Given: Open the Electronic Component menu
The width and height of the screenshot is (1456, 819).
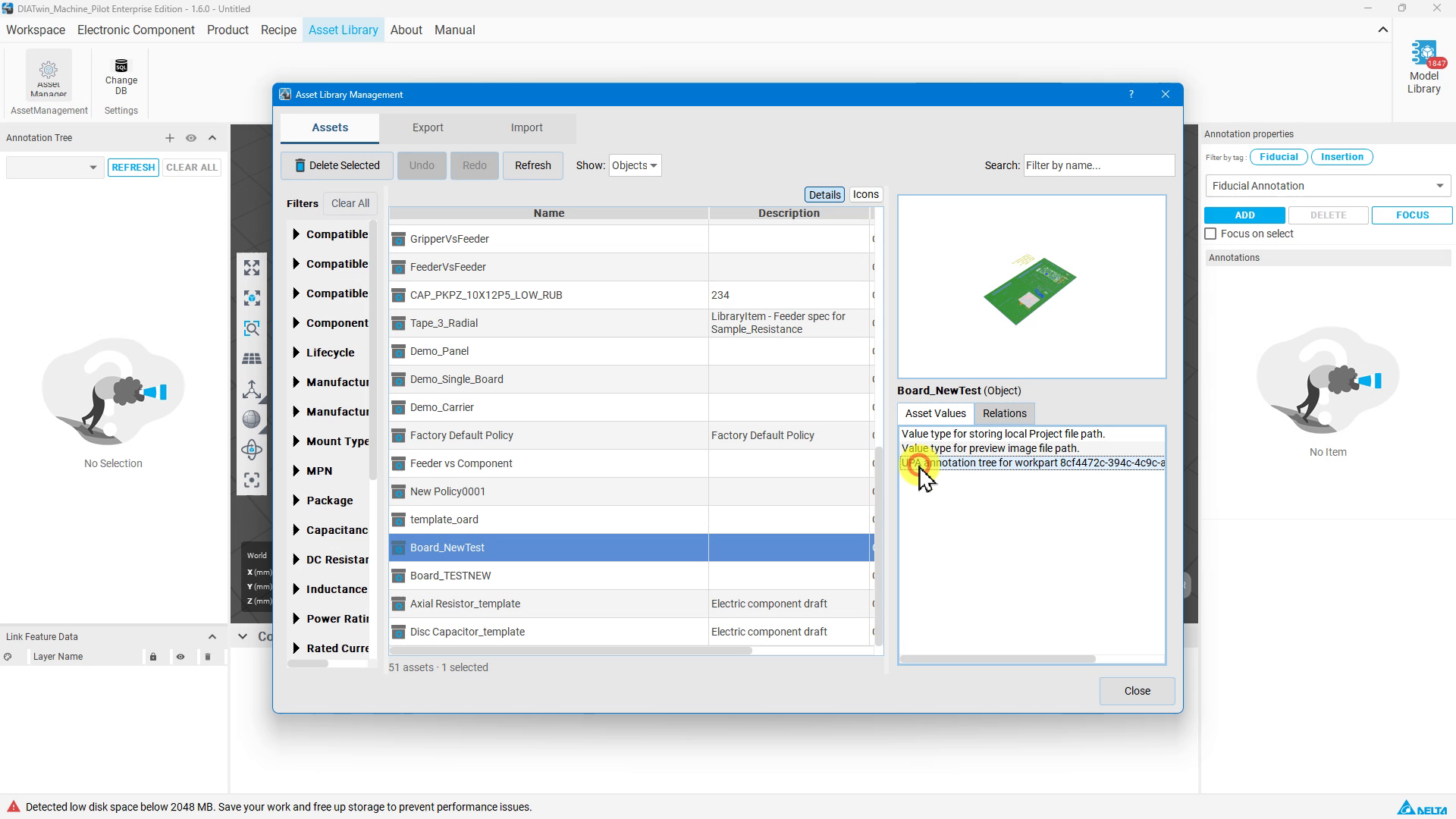Looking at the screenshot, I should click(136, 30).
